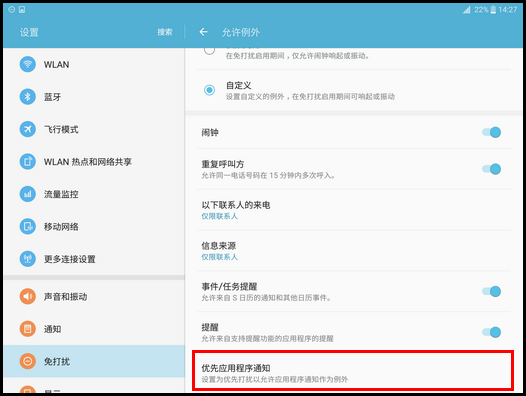526x396 pixels.
Task: Tap the do-not-disturb icon for 免打扰
Action: click(28, 361)
